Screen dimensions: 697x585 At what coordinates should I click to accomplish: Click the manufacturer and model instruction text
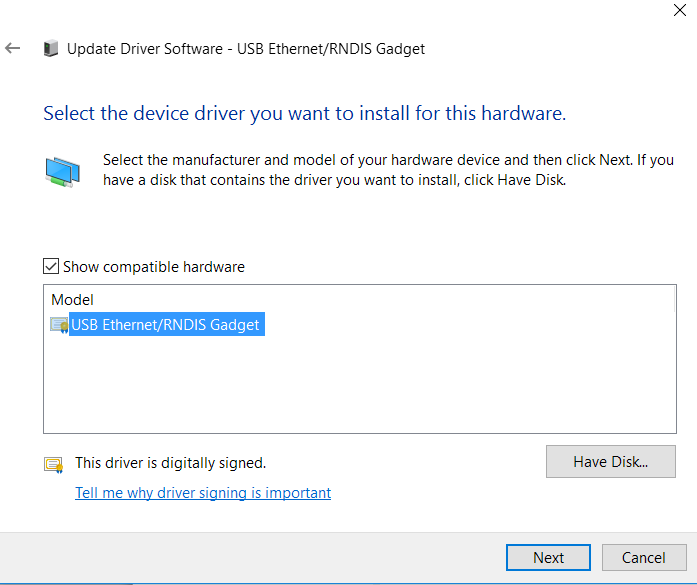pyautogui.click(x=388, y=170)
